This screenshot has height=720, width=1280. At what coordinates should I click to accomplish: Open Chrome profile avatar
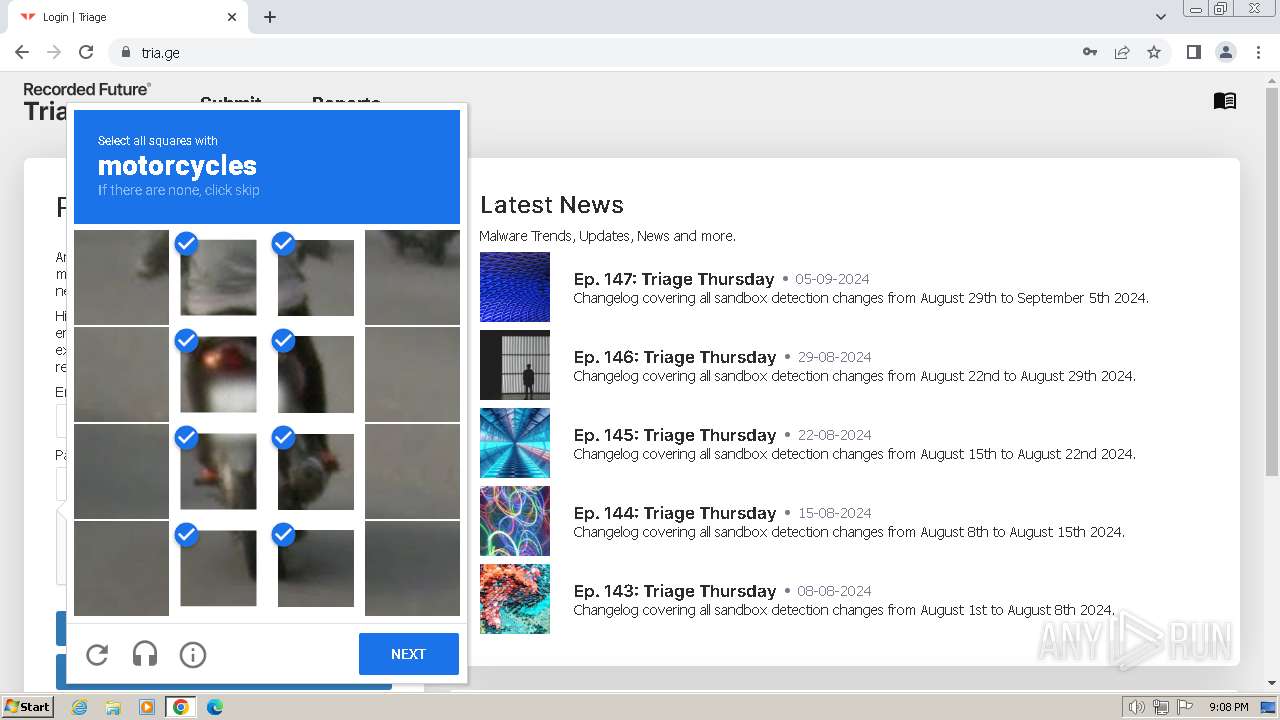pos(1225,52)
